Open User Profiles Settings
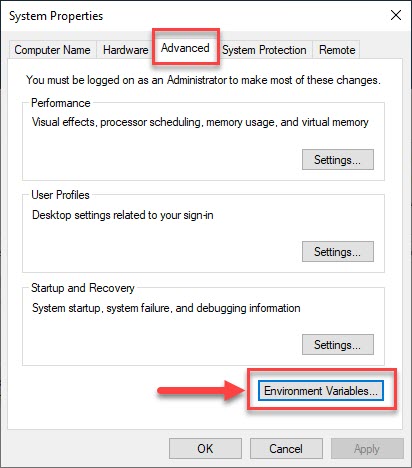412x468 pixels. click(x=338, y=252)
